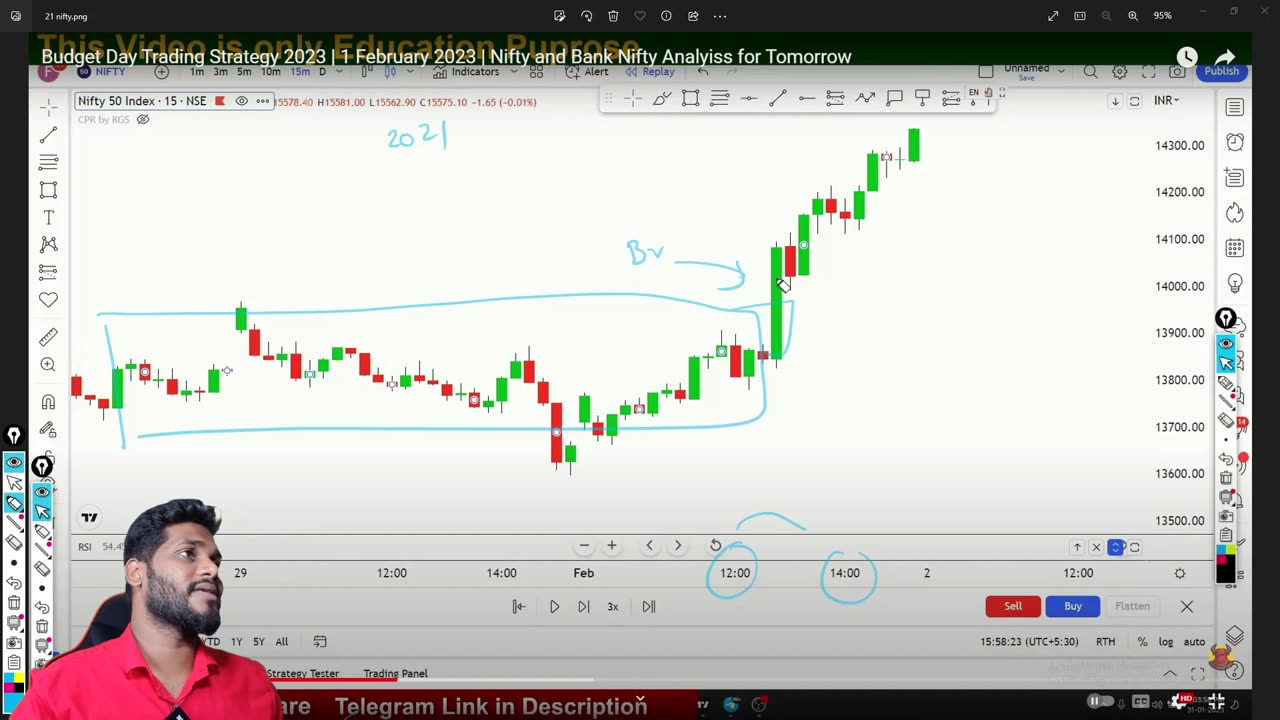Click YouTube Watch Later clock icon
1280x720 pixels.
point(1187,57)
